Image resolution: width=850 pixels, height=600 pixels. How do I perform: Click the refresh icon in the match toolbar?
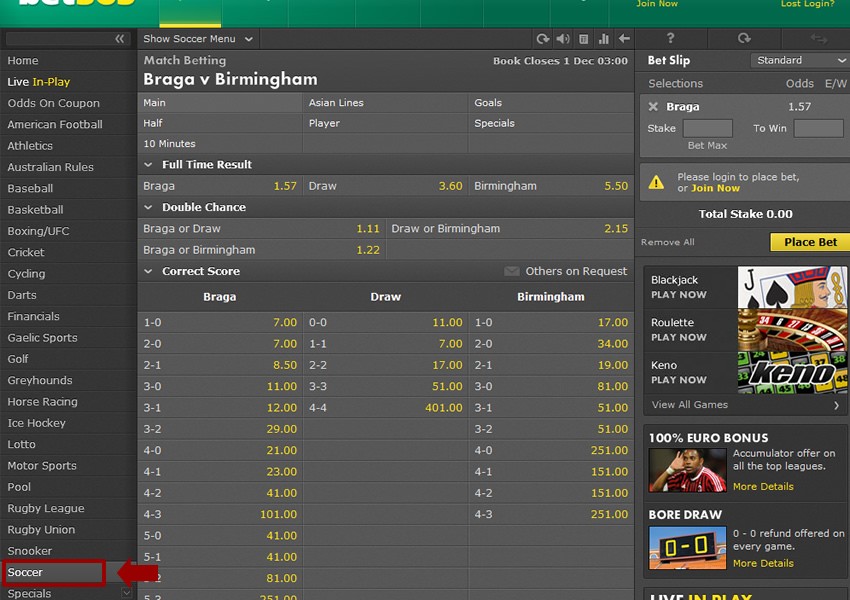(x=542, y=38)
